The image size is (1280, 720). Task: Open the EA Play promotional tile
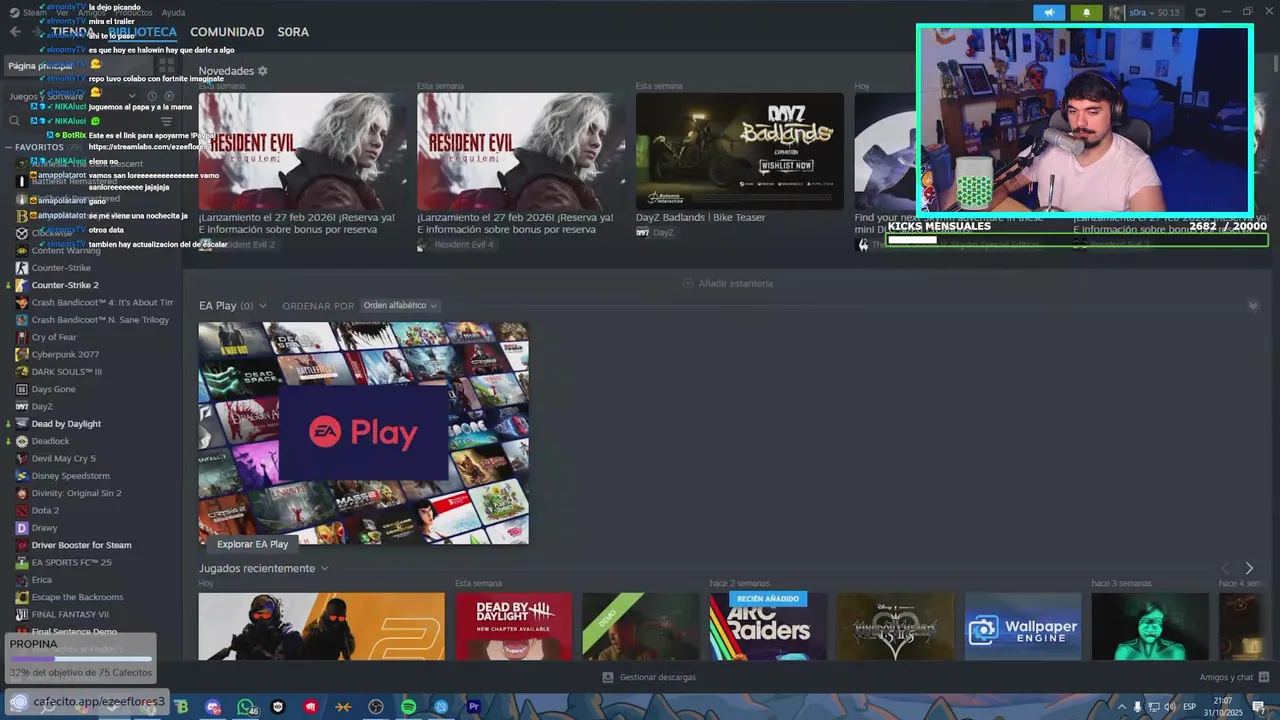[363, 433]
